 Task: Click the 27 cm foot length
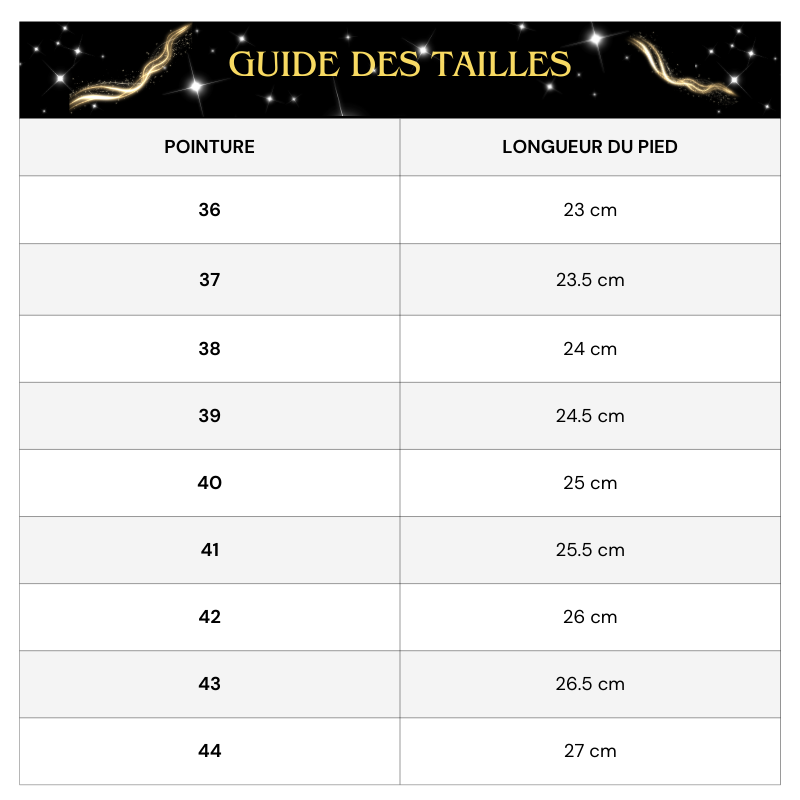[x=590, y=751]
